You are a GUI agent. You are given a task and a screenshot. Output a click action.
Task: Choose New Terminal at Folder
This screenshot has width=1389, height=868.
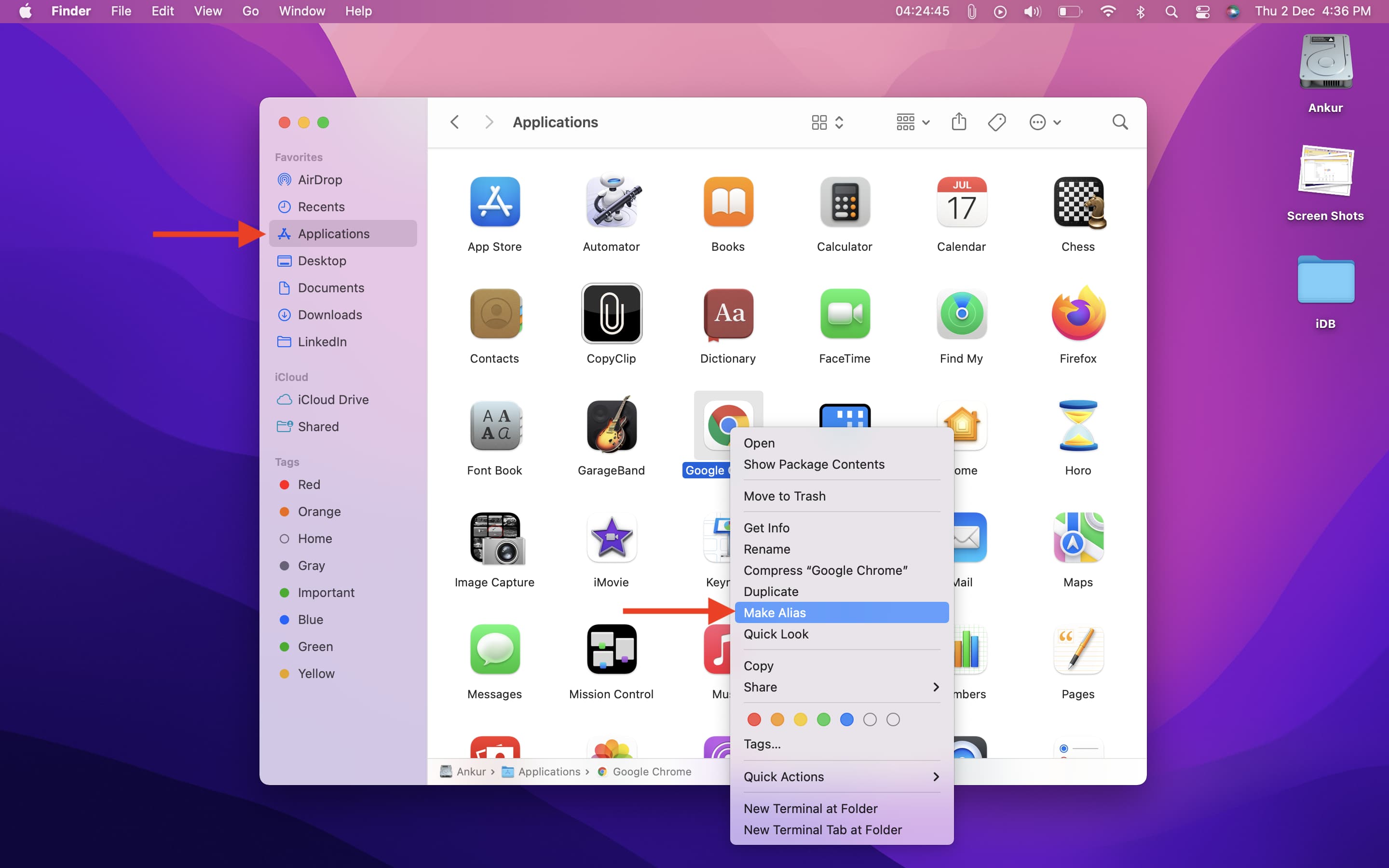click(842, 808)
